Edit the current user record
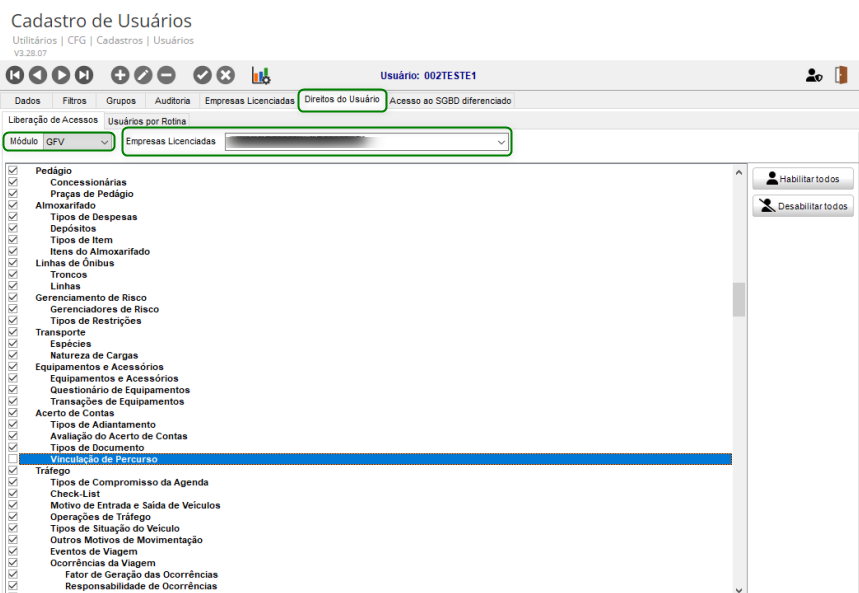 144,75
